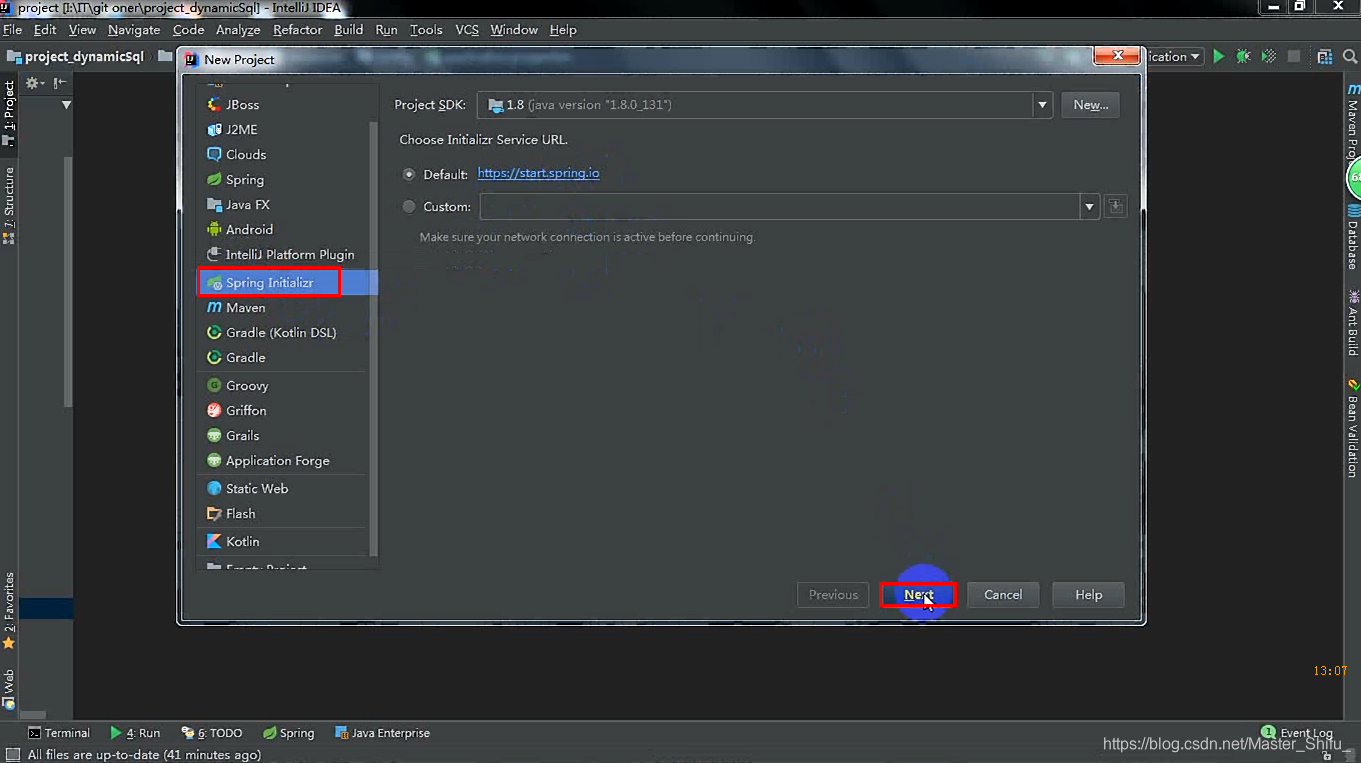Open the Database side panel tab
The image size is (1361, 763).
point(1352,236)
